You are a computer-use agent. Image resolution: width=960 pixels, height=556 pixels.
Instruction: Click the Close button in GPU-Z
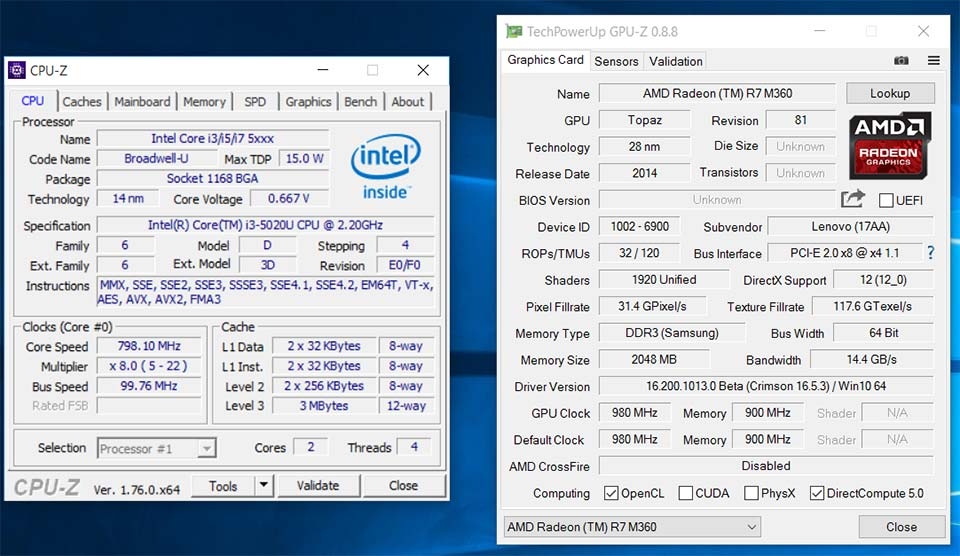(901, 527)
